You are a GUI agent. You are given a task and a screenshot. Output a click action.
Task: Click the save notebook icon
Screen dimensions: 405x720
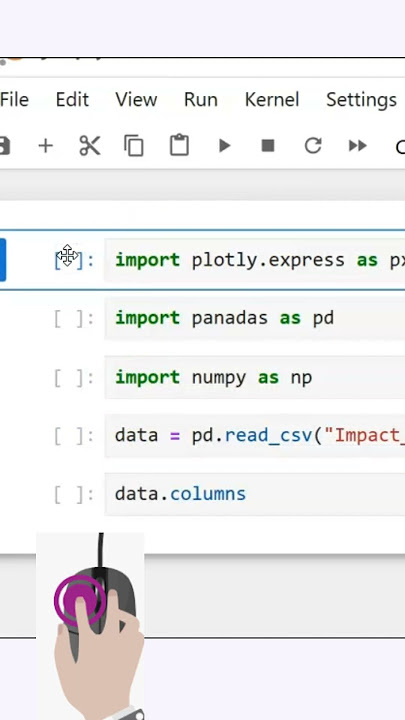4,146
